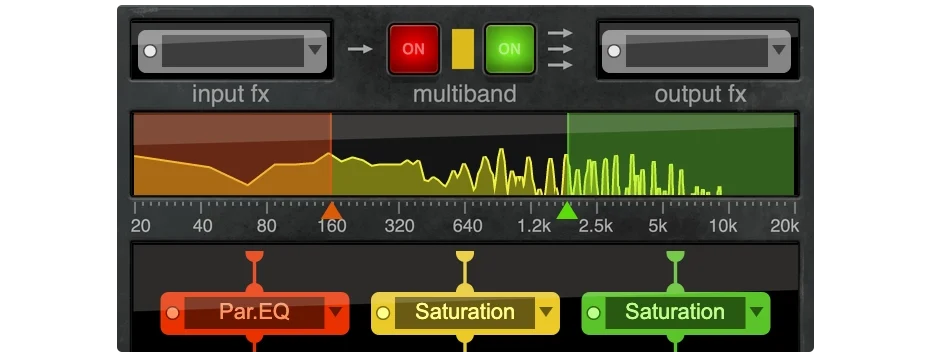The height and width of the screenshot is (360, 928).
Task: Toggle the green band ON button
Action: (510, 49)
